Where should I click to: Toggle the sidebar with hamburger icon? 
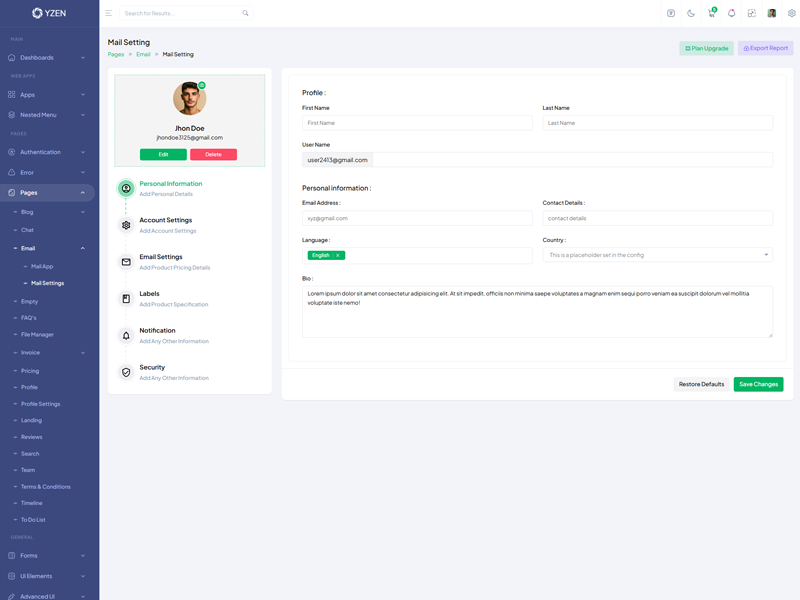click(109, 13)
